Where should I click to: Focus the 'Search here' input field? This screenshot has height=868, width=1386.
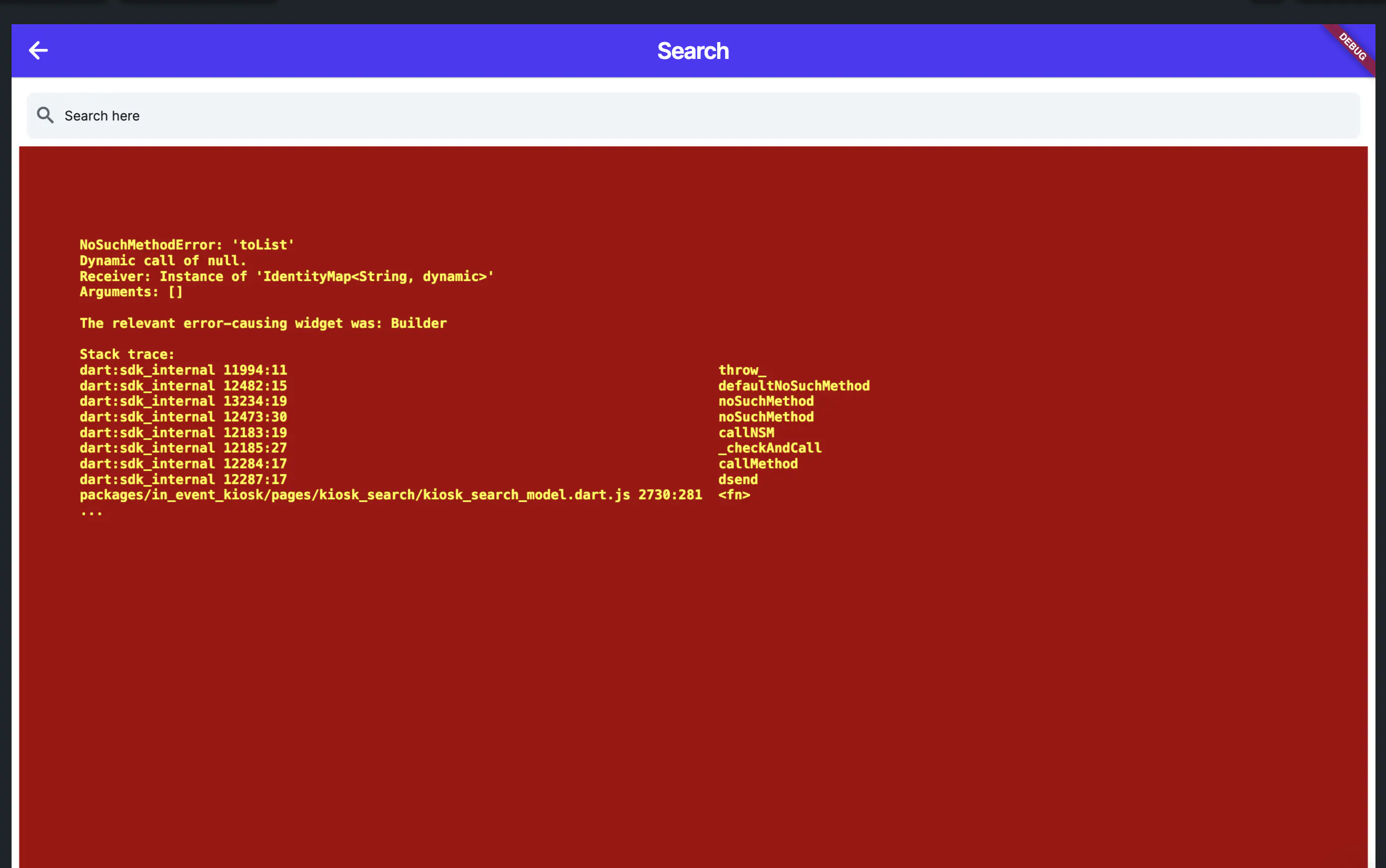689,115
